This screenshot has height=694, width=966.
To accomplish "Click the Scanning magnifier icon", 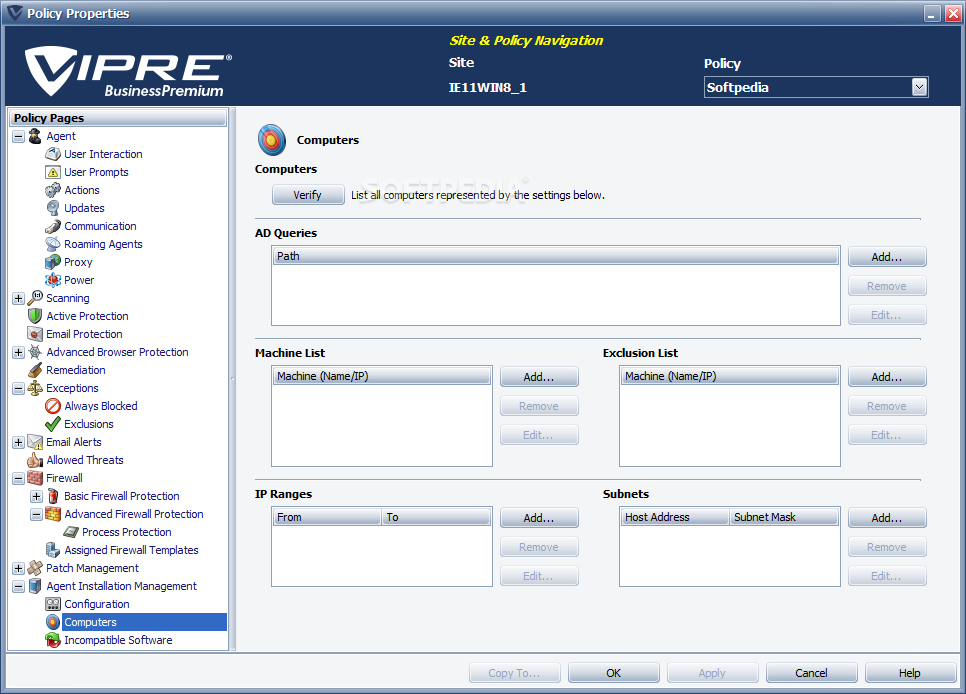I will click(x=35, y=298).
